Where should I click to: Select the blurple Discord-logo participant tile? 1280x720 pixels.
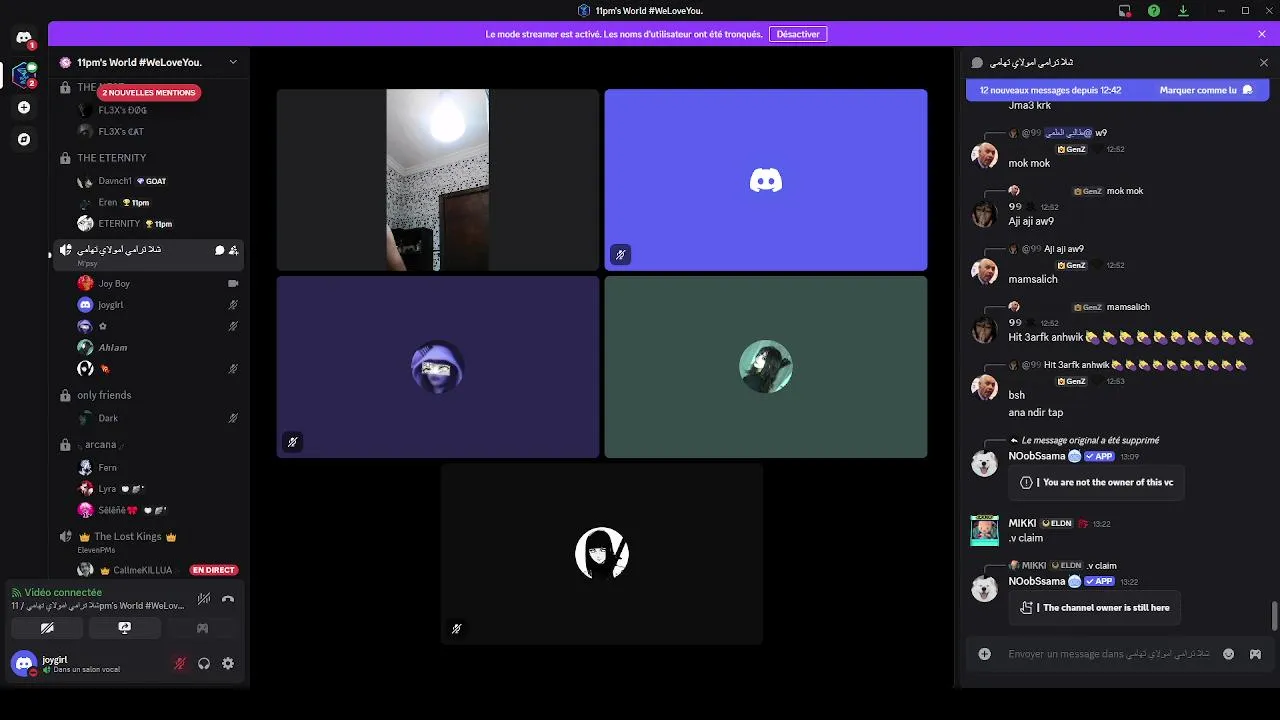tap(766, 180)
